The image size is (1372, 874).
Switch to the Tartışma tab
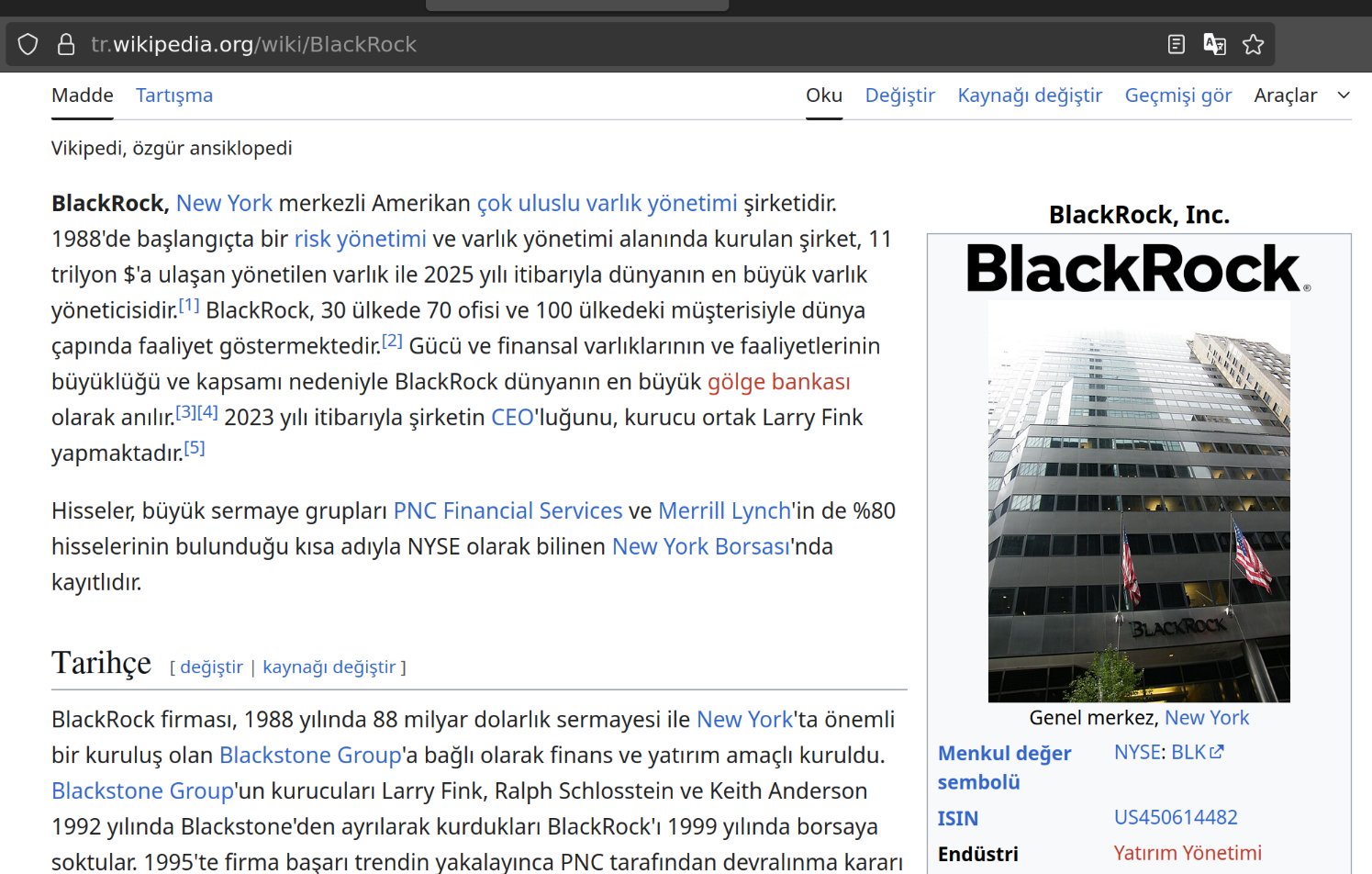[174, 95]
